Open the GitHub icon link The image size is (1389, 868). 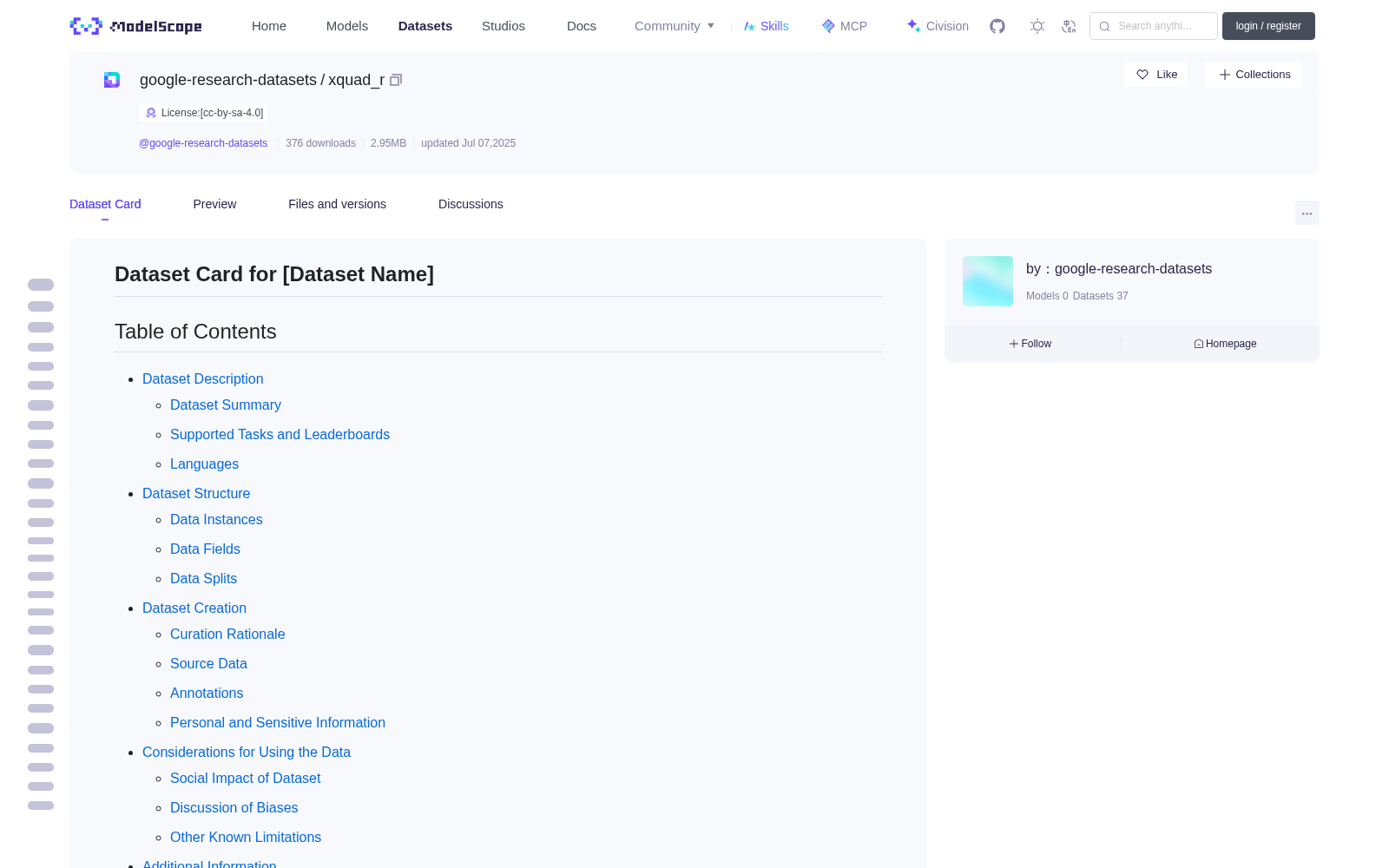(x=997, y=26)
